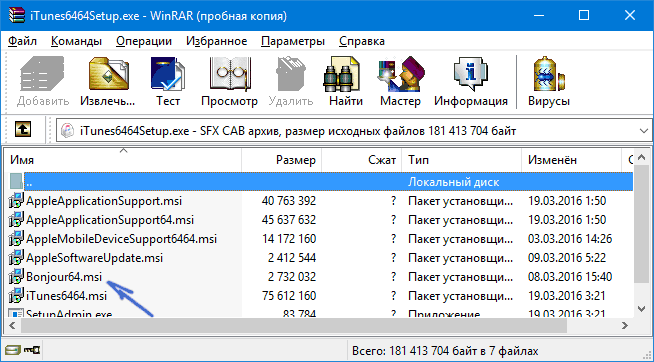Open the Просмотр book icon
The image size is (654, 362).
229,74
